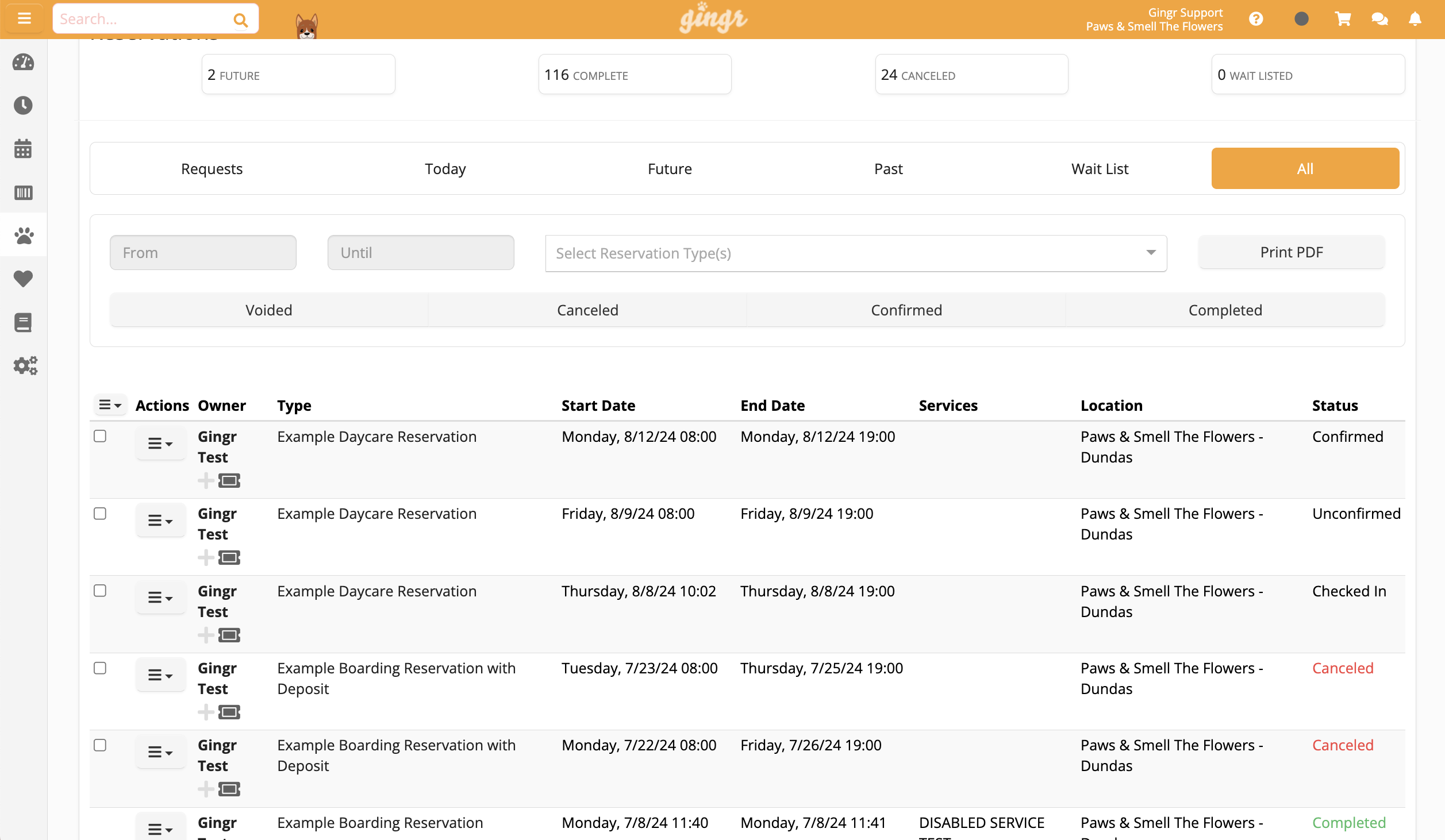This screenshot has width=1445, height=840.
Task: Open the barcode sidebar icon
Action: click(x=23, y=192)
